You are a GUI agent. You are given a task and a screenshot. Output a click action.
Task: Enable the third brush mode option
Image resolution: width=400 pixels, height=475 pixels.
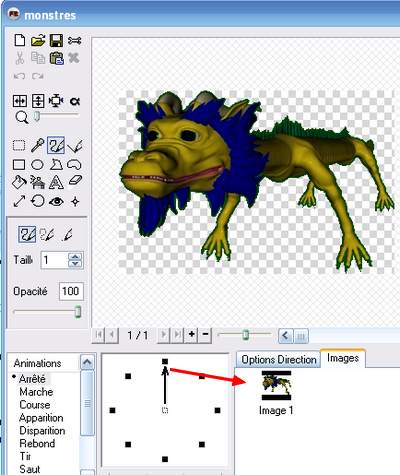tap(67, 235)
